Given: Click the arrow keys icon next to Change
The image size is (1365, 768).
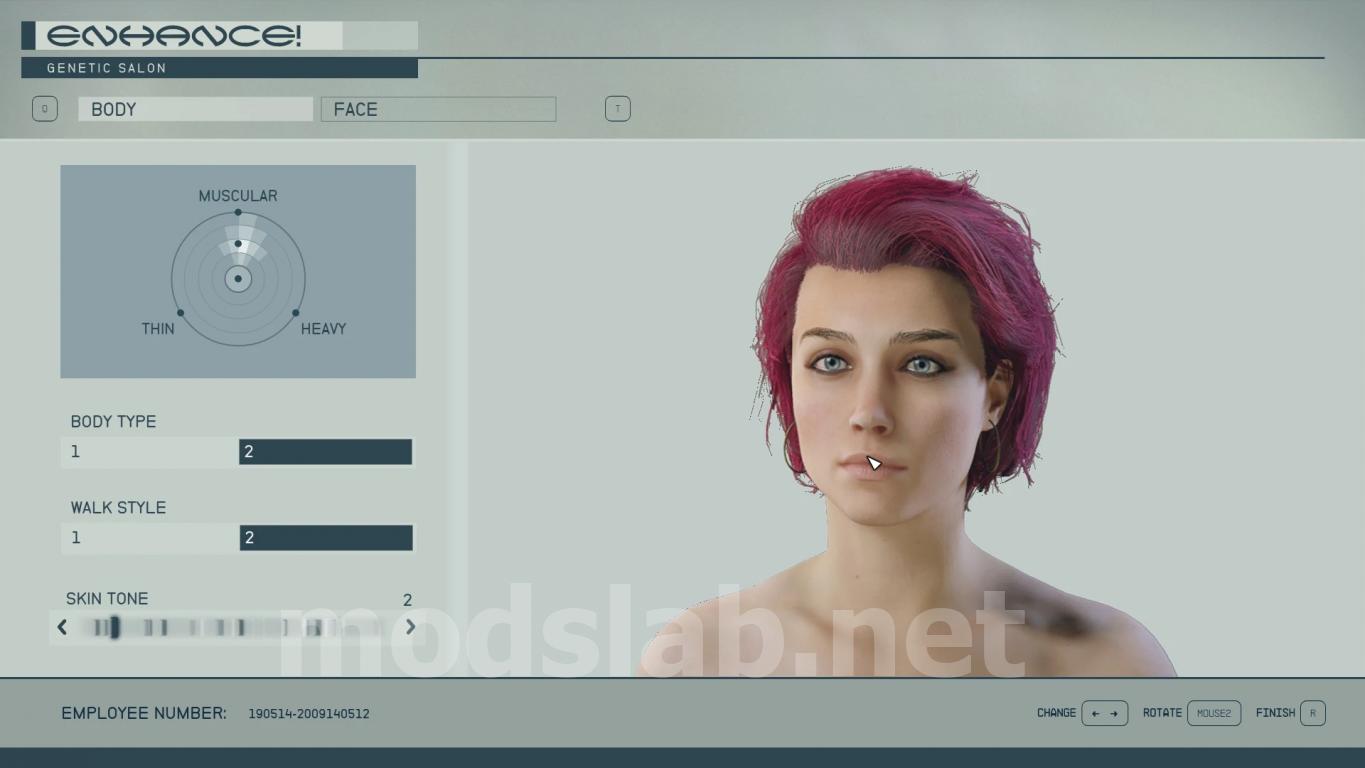Looking at the screenshot, I should pos(1105,713).
